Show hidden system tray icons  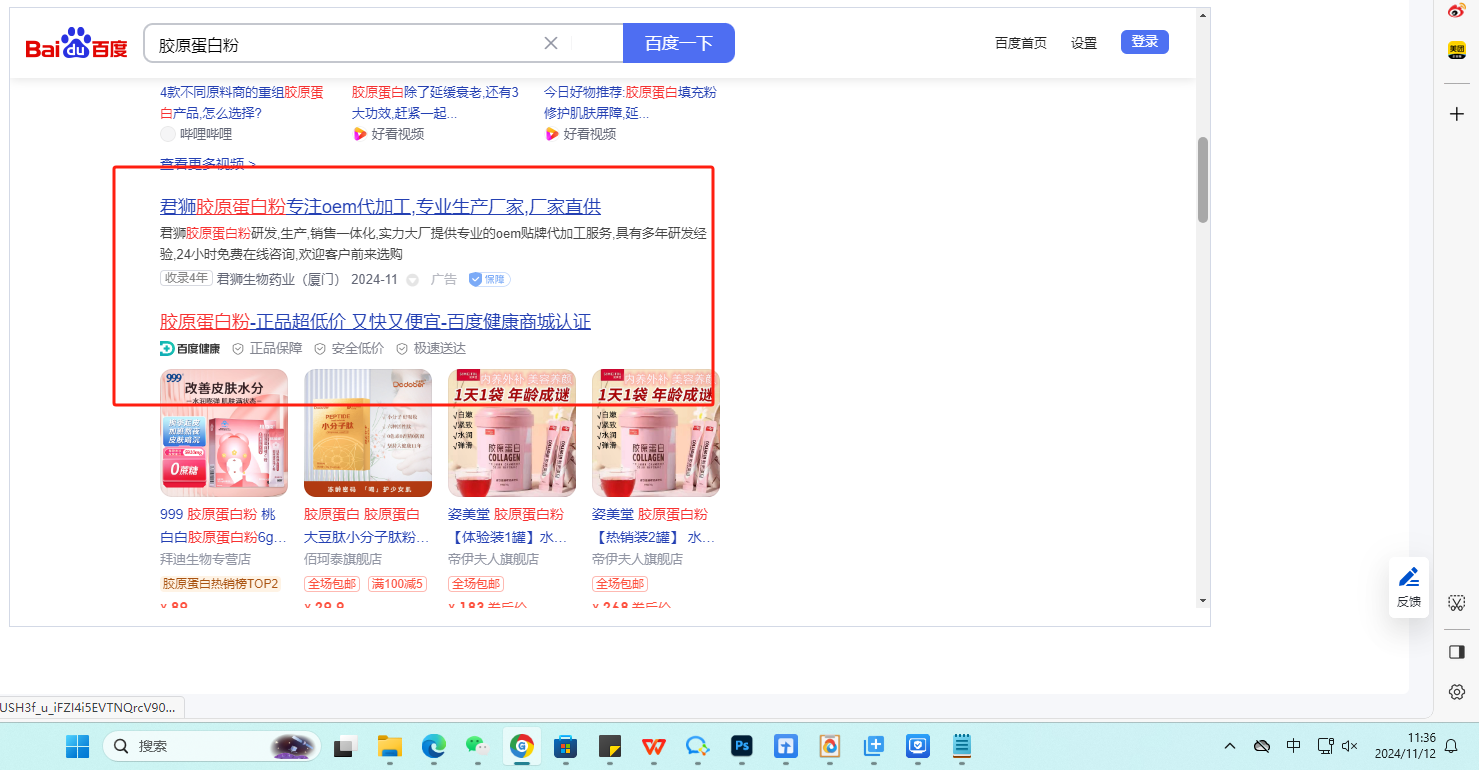(x=1230, y=746)
